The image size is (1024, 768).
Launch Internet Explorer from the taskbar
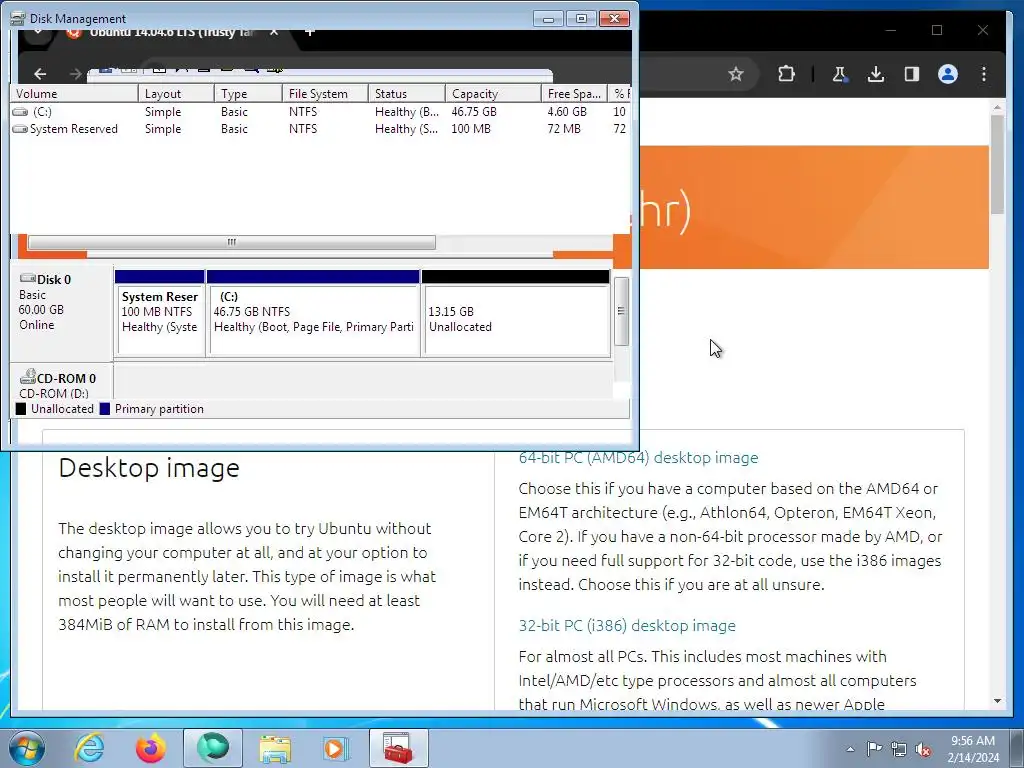click(89, 748)
